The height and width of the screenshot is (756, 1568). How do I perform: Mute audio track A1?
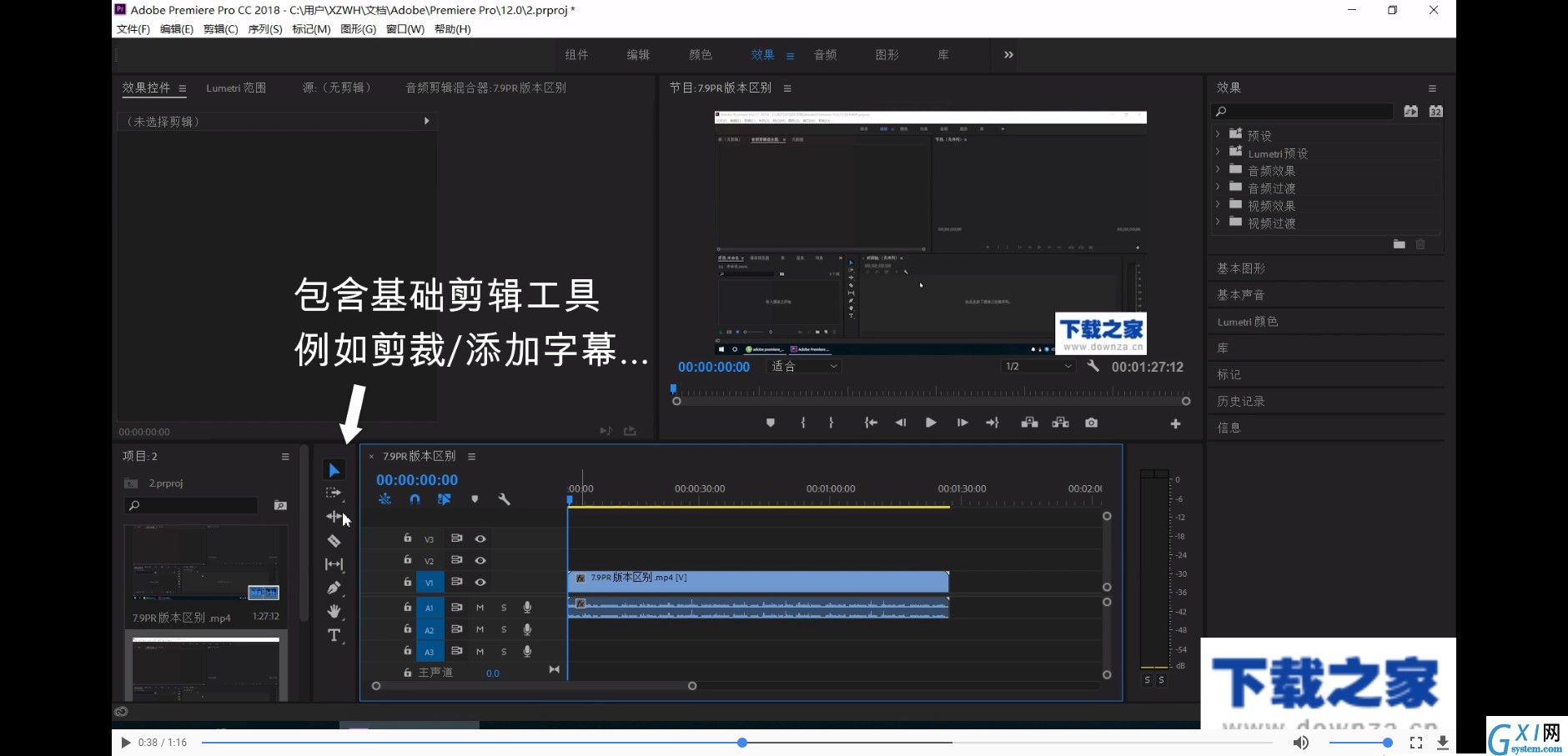480,608
